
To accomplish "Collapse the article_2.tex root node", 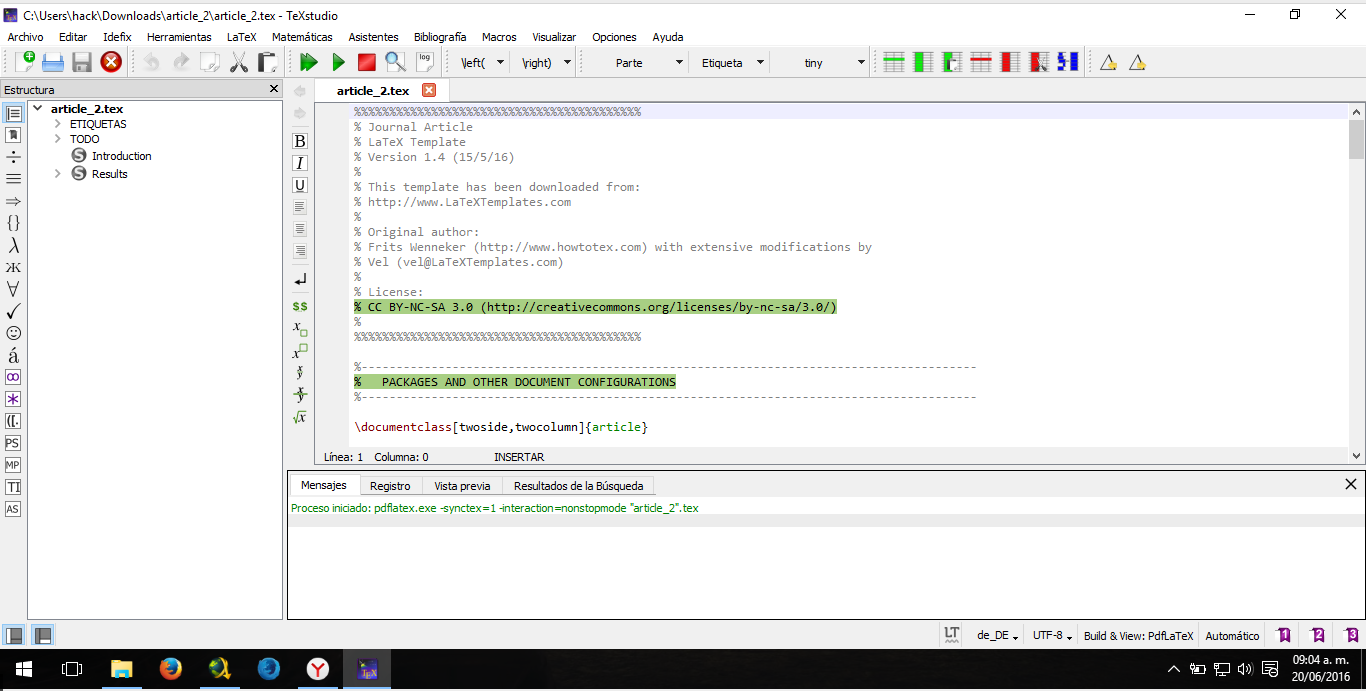I will click(x=38, y=108).
